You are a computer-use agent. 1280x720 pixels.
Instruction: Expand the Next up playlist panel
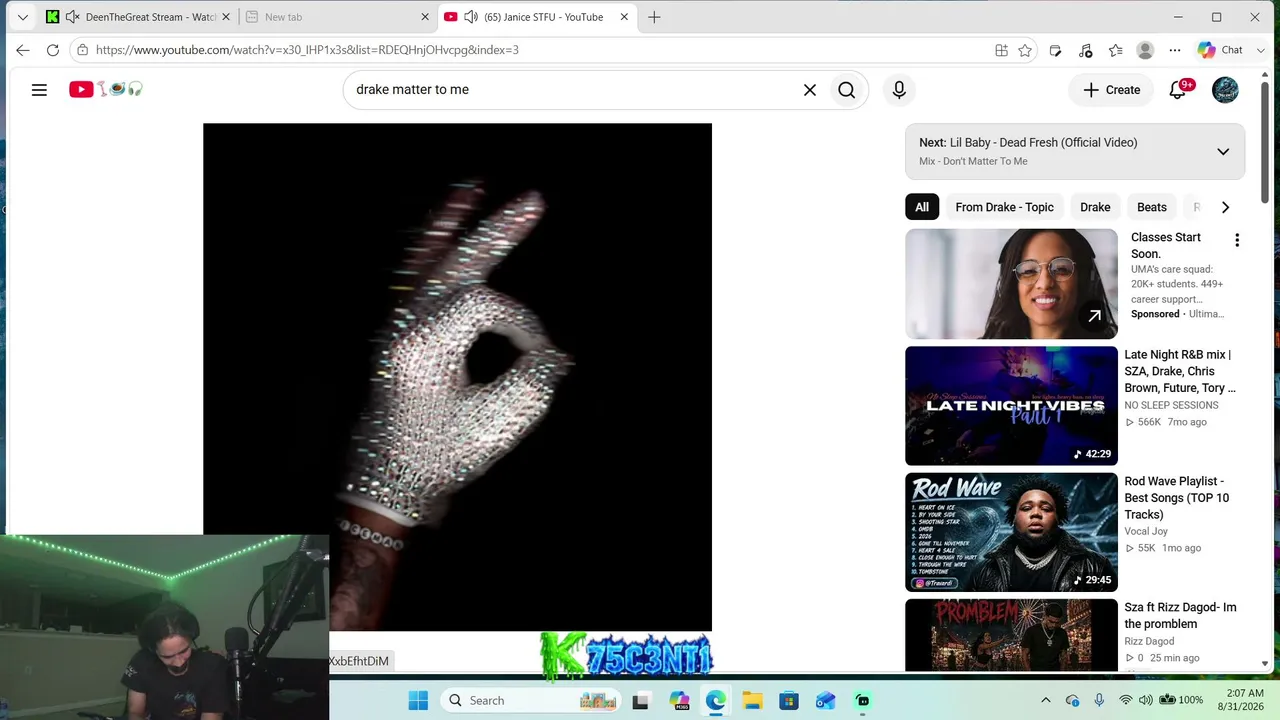coord(1222,152)
